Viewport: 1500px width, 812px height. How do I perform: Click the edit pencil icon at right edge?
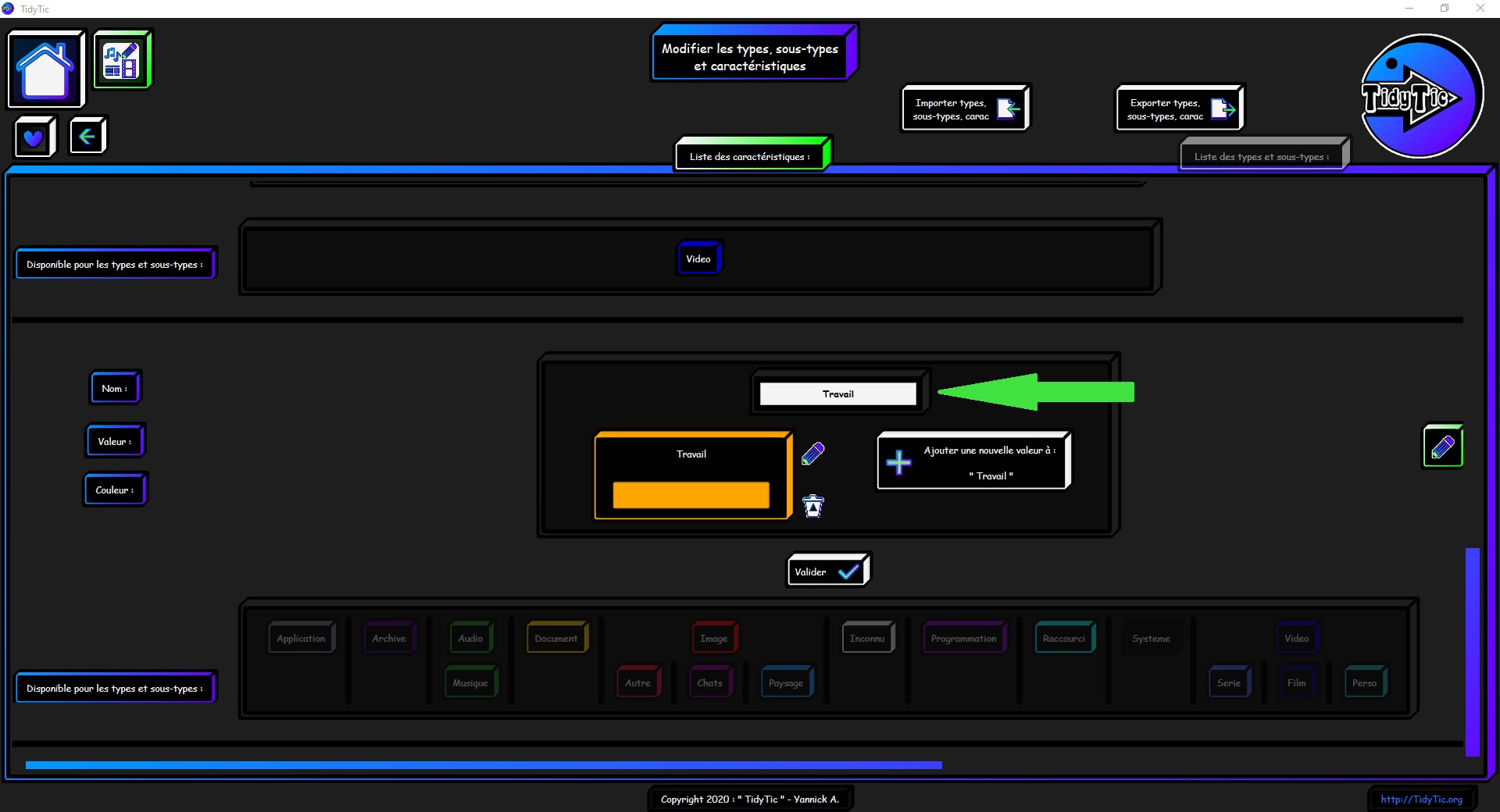tap(1442, 447)
